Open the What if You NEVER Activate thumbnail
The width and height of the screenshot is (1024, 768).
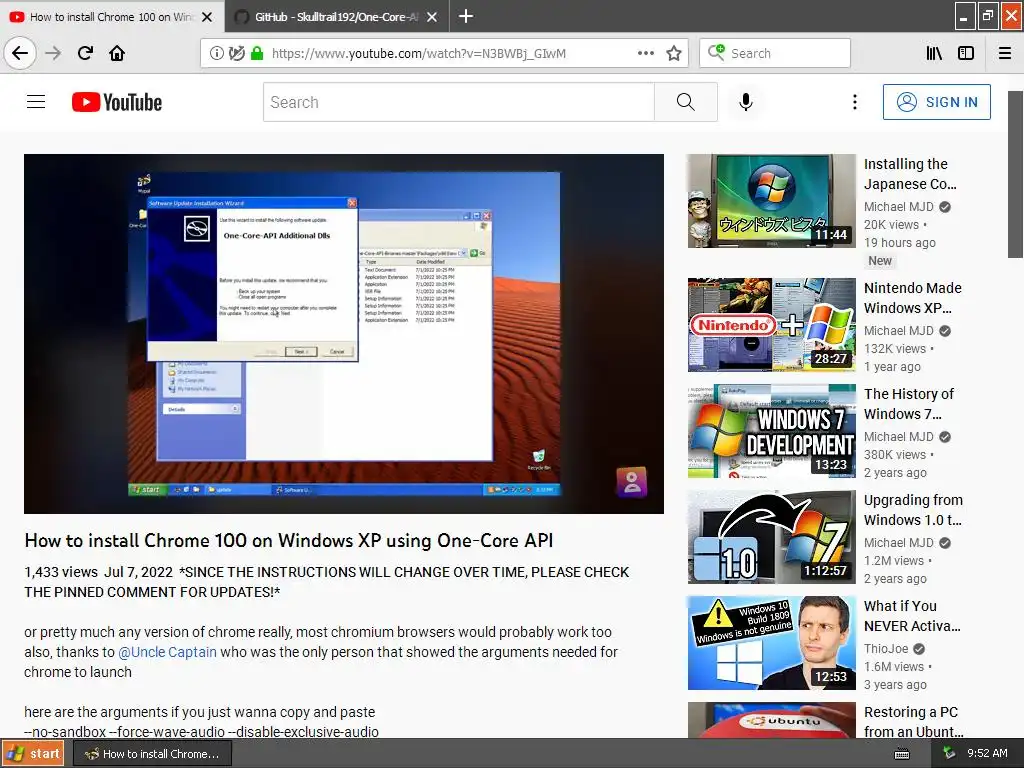pyautogui.click(x=771, y=643)
